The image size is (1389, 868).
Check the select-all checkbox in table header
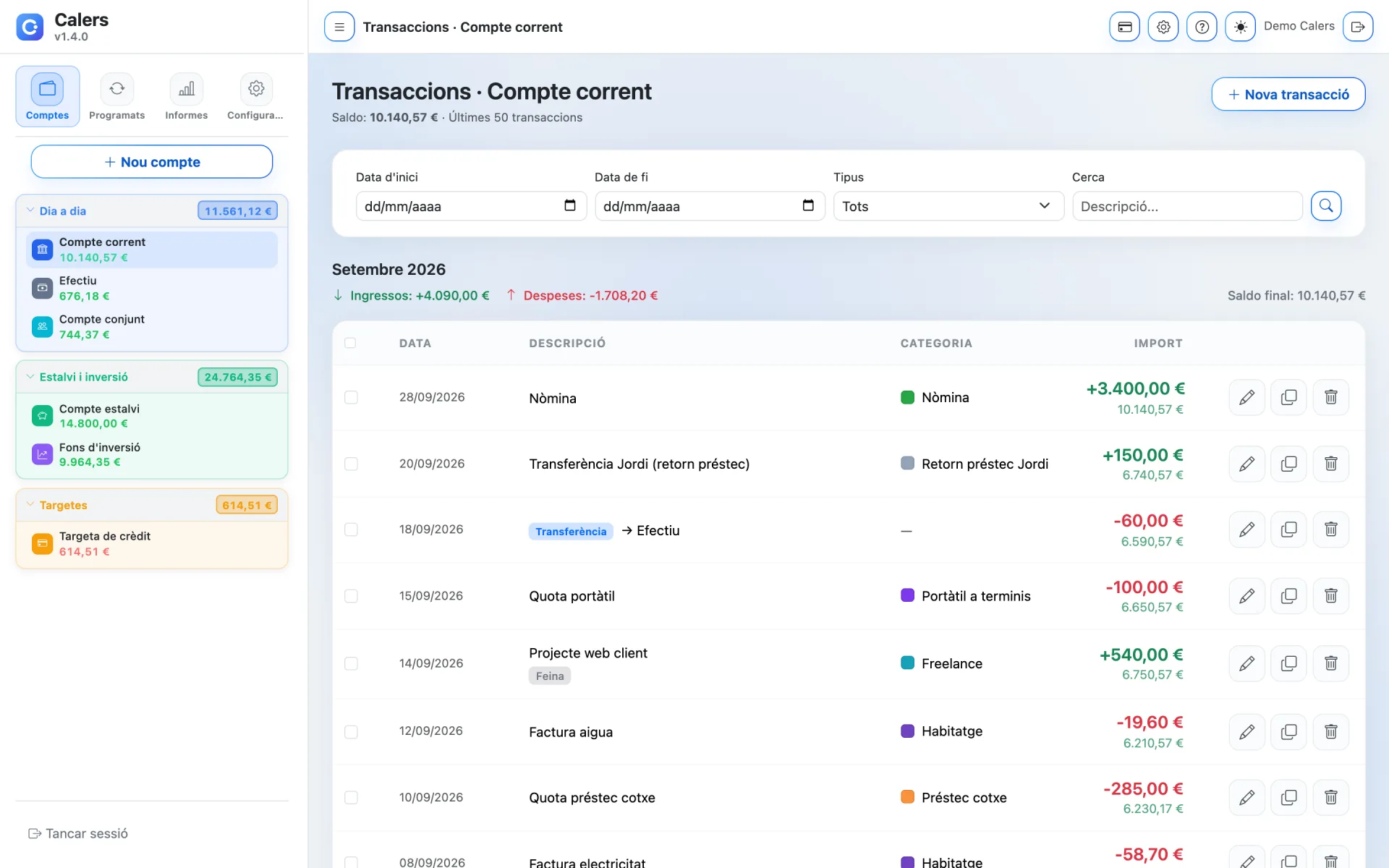(x=350, y=343)
